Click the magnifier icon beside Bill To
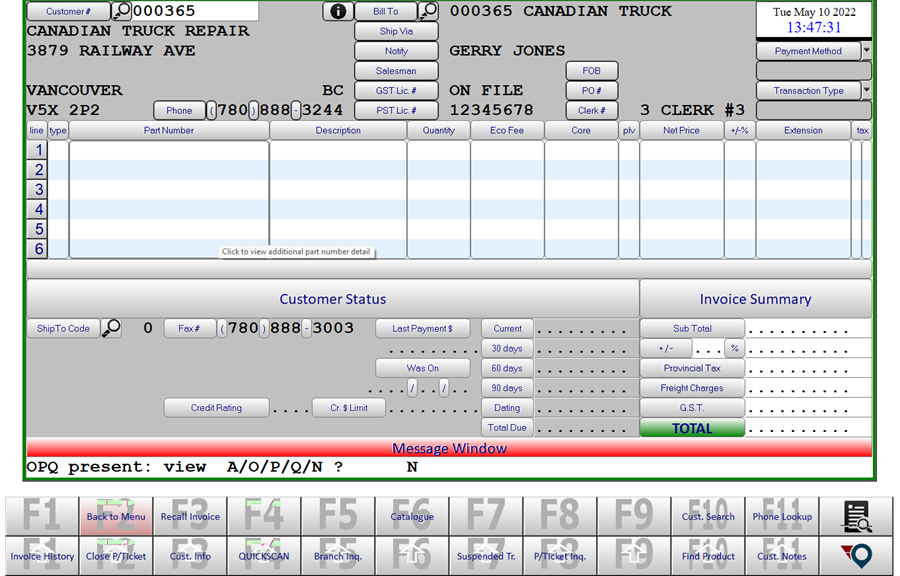The image size is (900, 576). pyautogui.click(x=428, y=11)
